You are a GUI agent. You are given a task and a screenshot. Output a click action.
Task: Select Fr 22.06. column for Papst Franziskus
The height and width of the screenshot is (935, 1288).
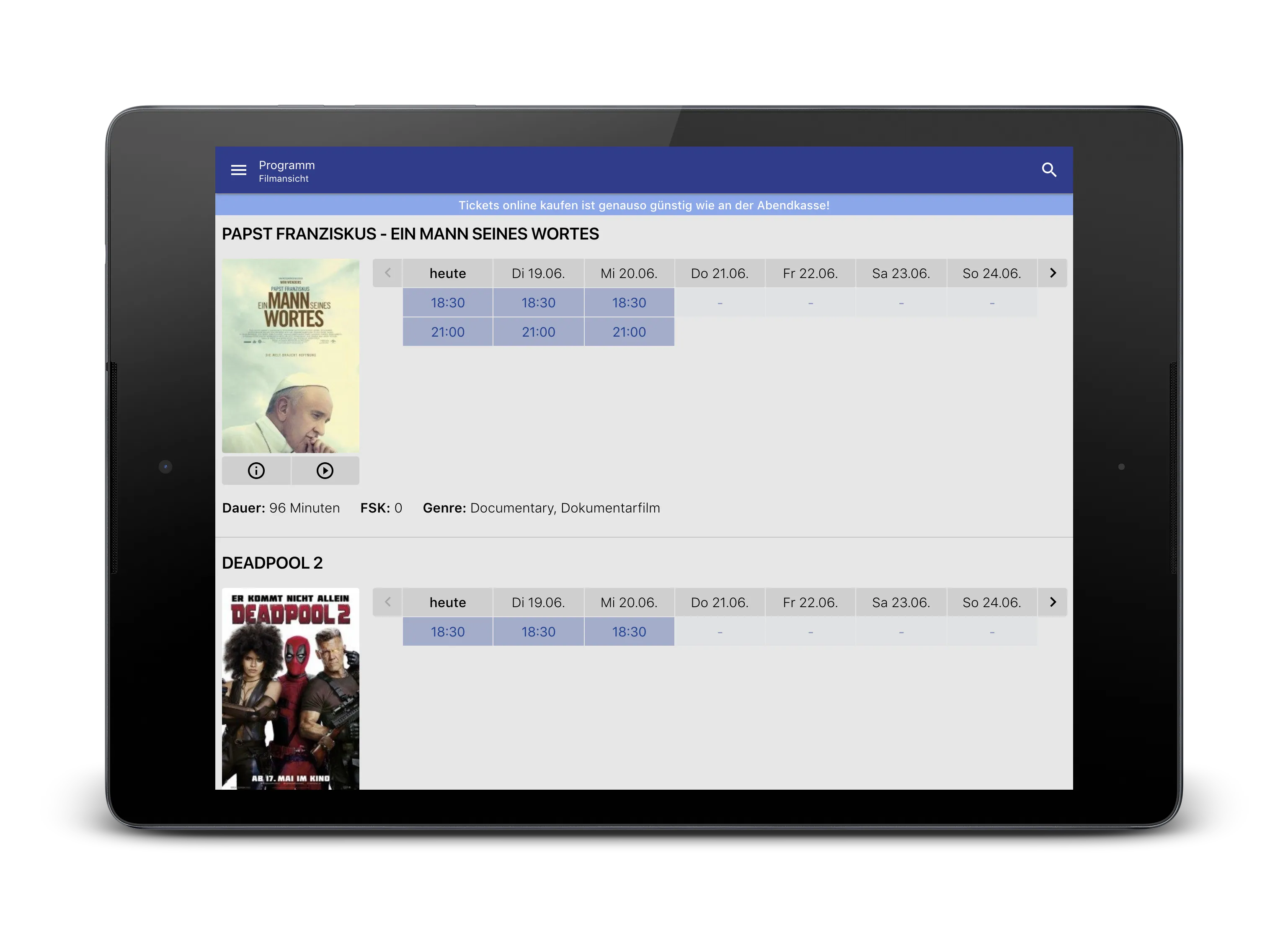[x=810, y=273]
